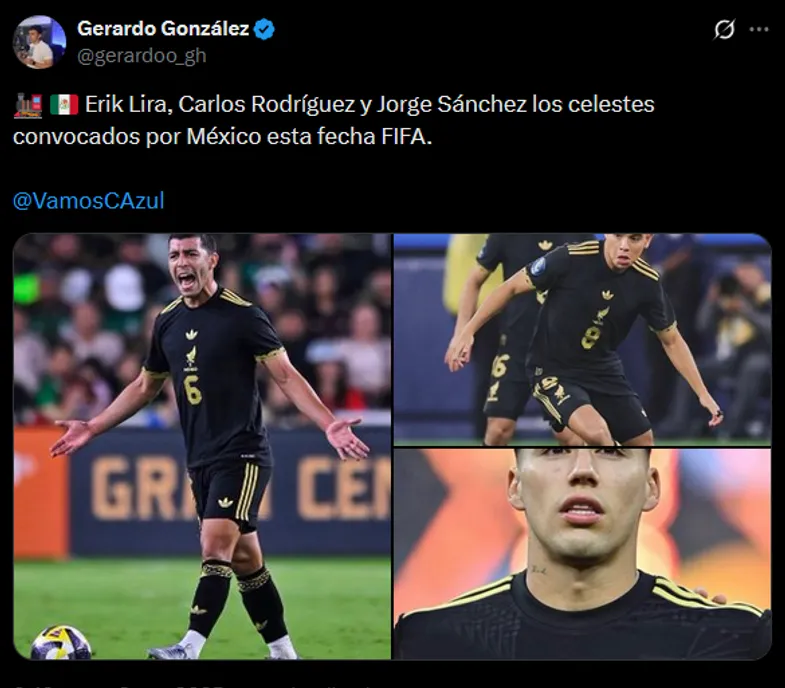Image resolution: width=785 pixels, height=688 pixels.
Task: Click the adidas trefoil logo on left jersey
Action: 191,334
